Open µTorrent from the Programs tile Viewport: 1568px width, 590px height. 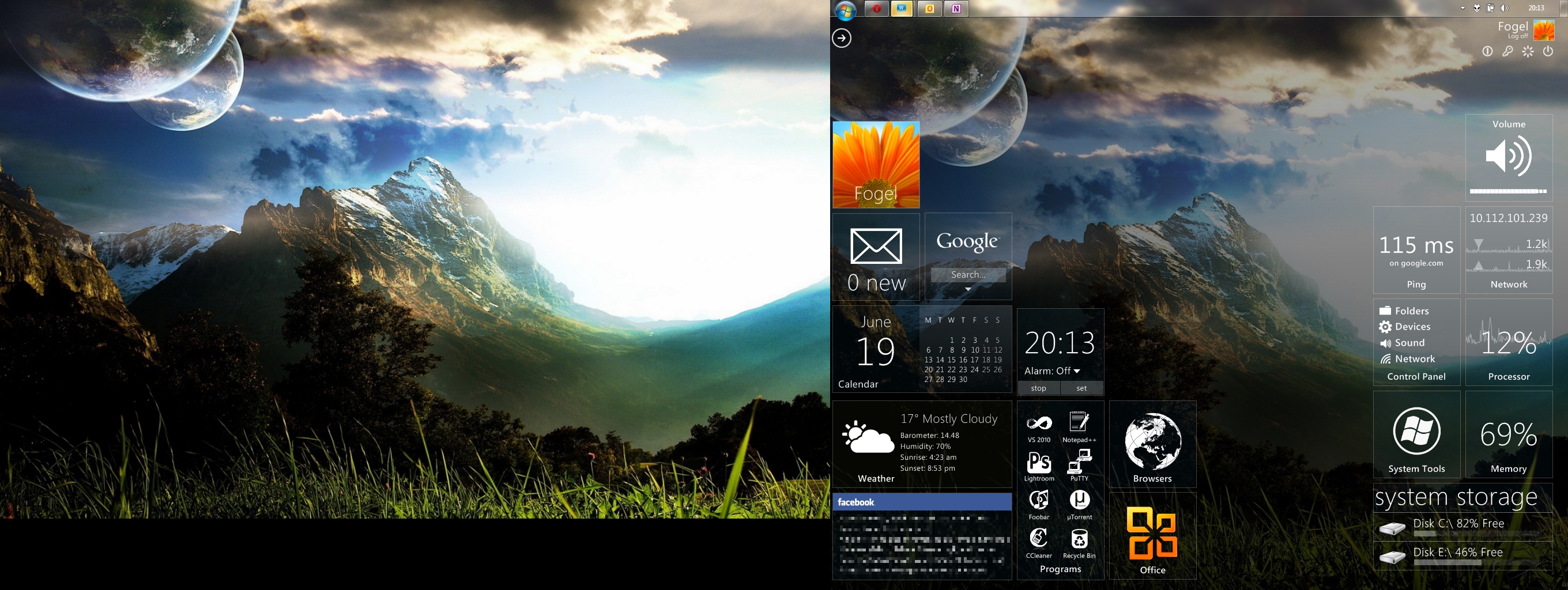1079,501
